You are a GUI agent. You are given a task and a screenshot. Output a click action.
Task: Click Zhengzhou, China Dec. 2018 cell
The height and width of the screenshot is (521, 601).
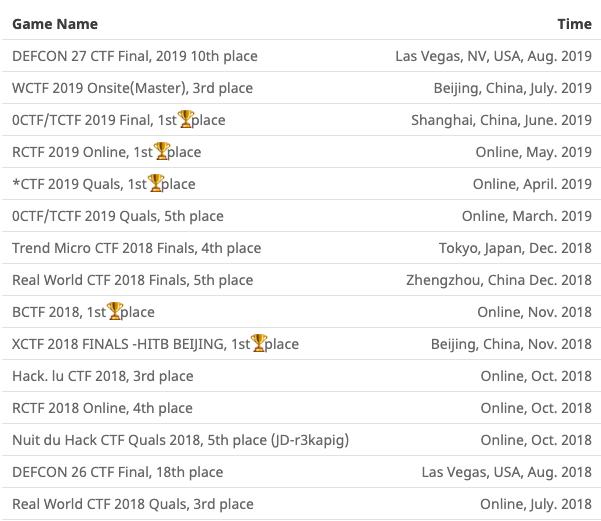(499, 280)
